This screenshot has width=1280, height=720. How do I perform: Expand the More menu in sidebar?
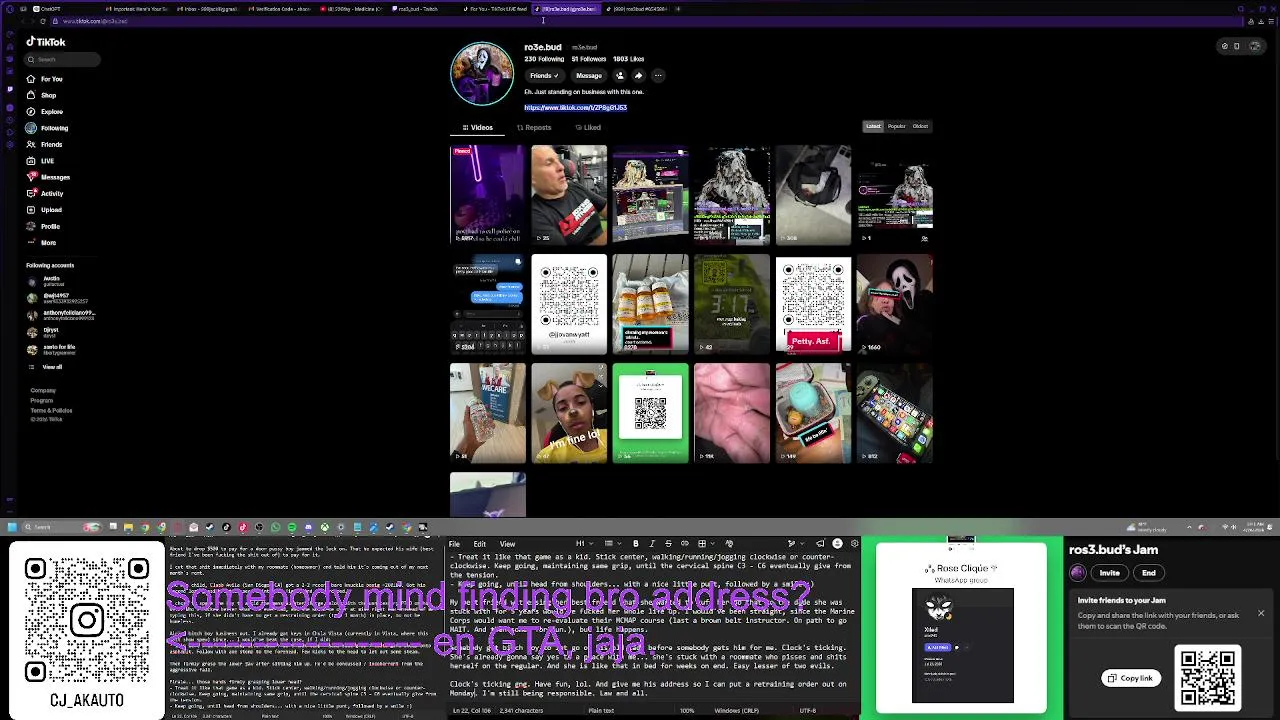[x=41, y=242]
